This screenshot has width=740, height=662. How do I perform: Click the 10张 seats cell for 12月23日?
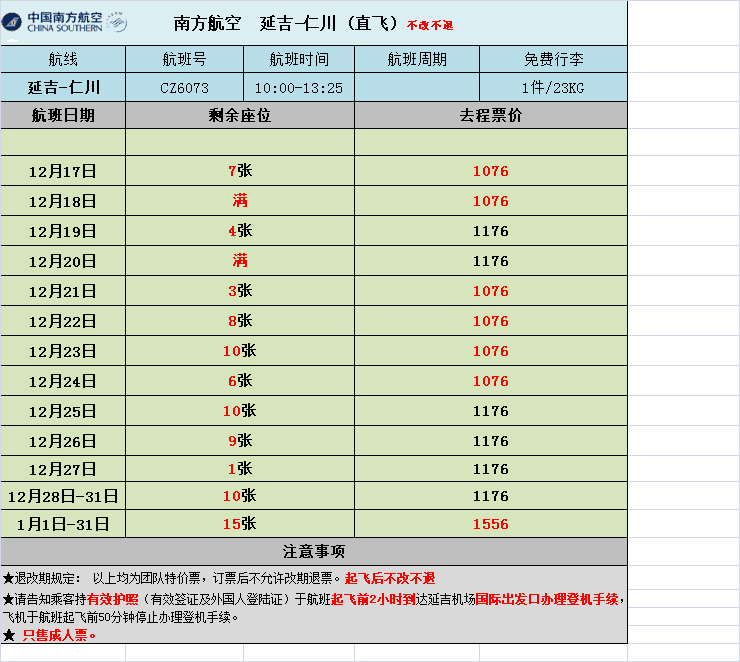[240, 351]
